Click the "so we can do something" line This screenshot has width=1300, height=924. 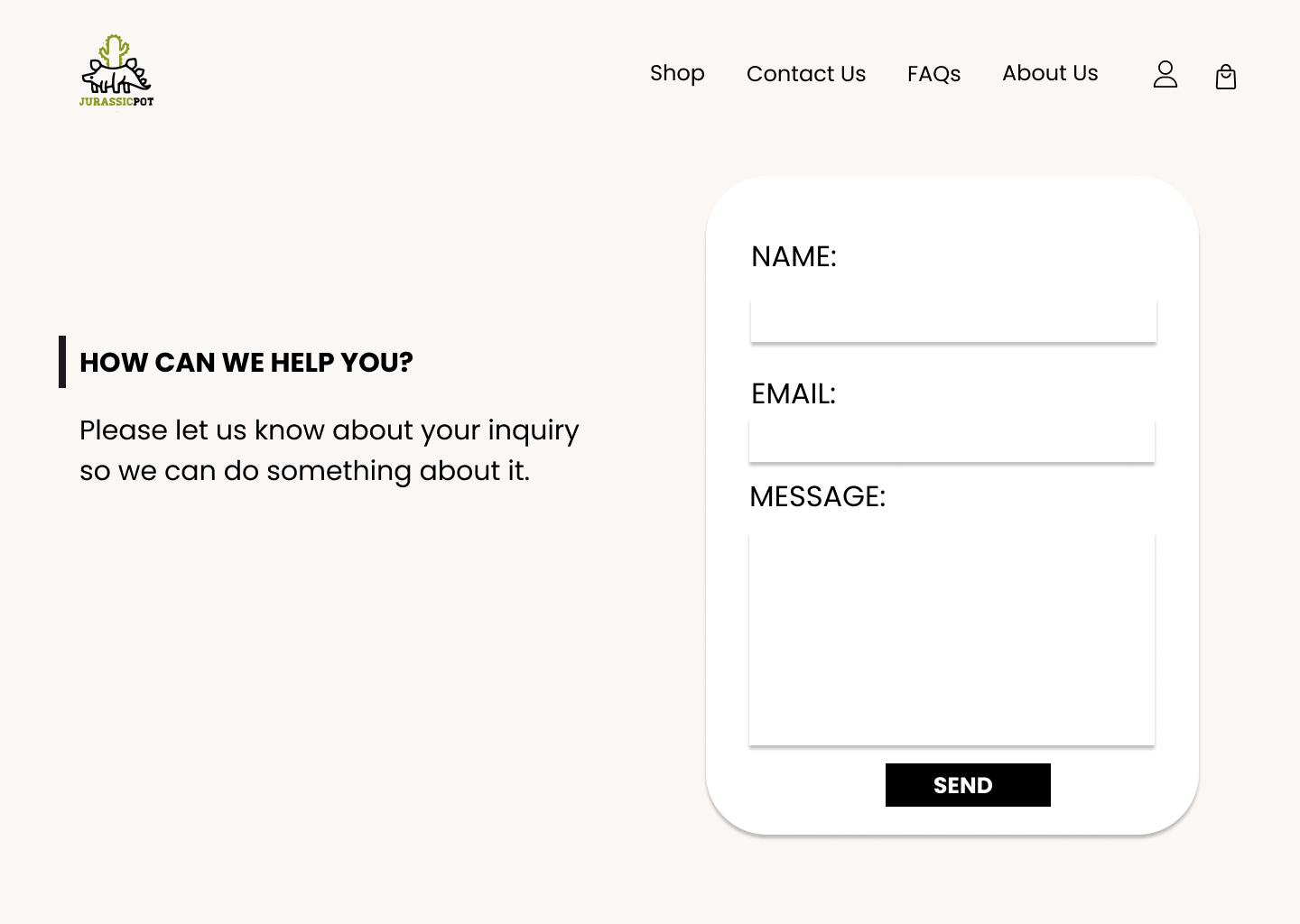[x=304, y=471]
